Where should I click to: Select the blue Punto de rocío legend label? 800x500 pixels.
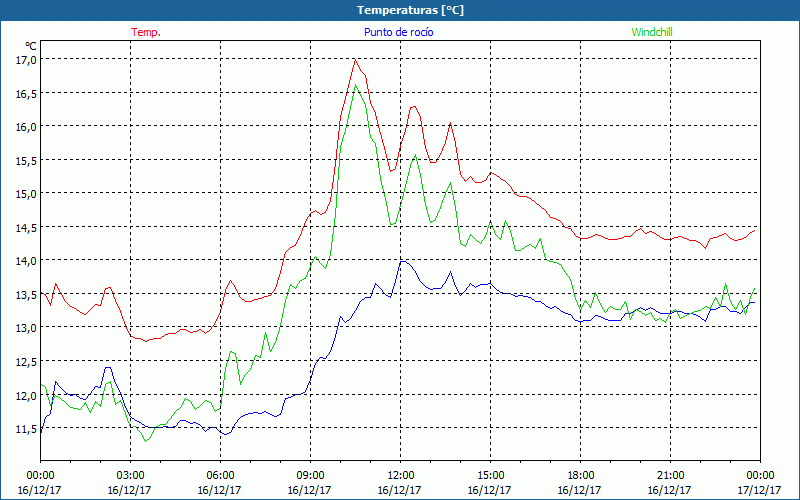coord(398,32)
